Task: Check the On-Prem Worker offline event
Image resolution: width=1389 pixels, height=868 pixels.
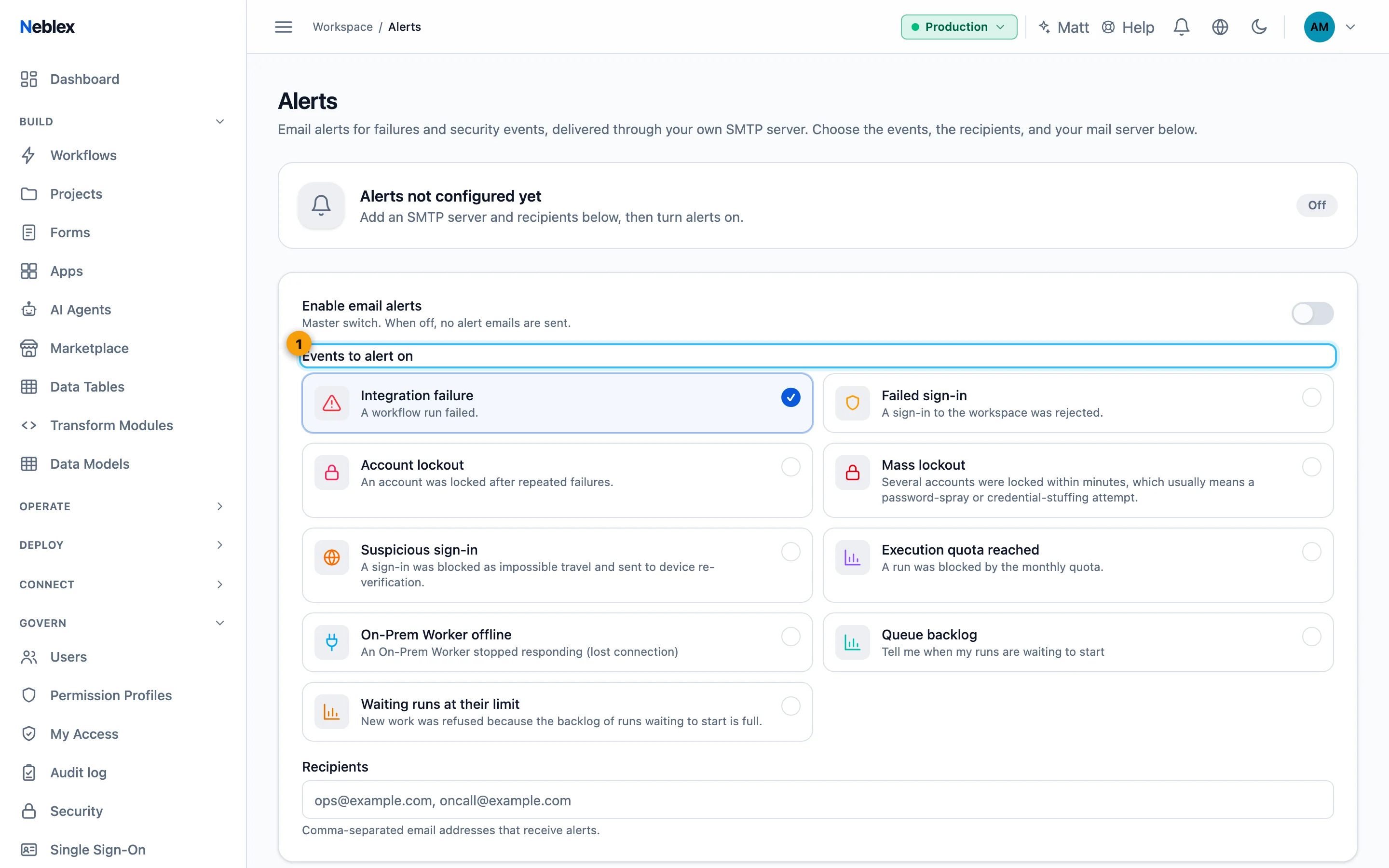Action: pyautogui.click(x=790, y=637)
